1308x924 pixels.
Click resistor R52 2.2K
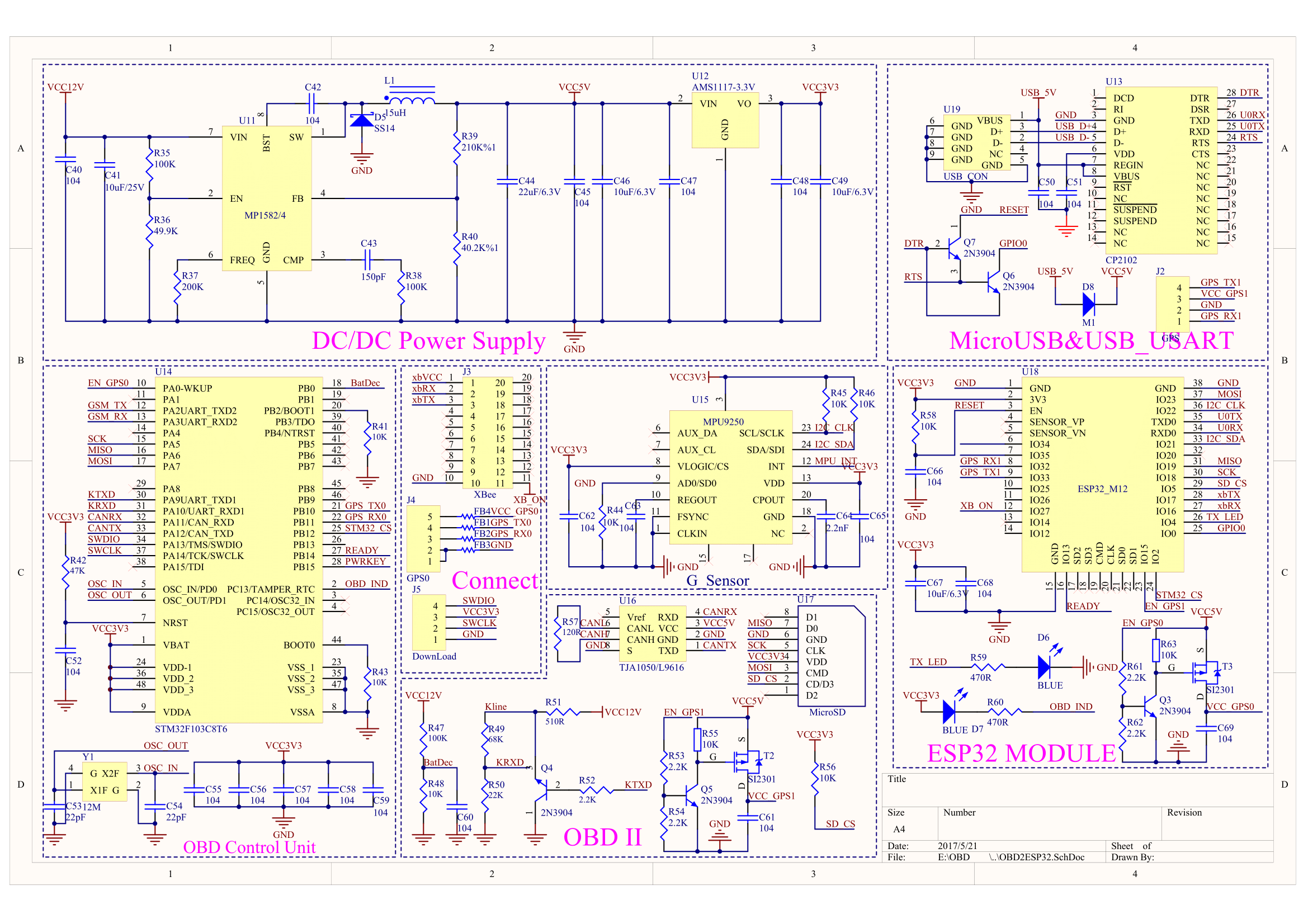tap(597, 790)
